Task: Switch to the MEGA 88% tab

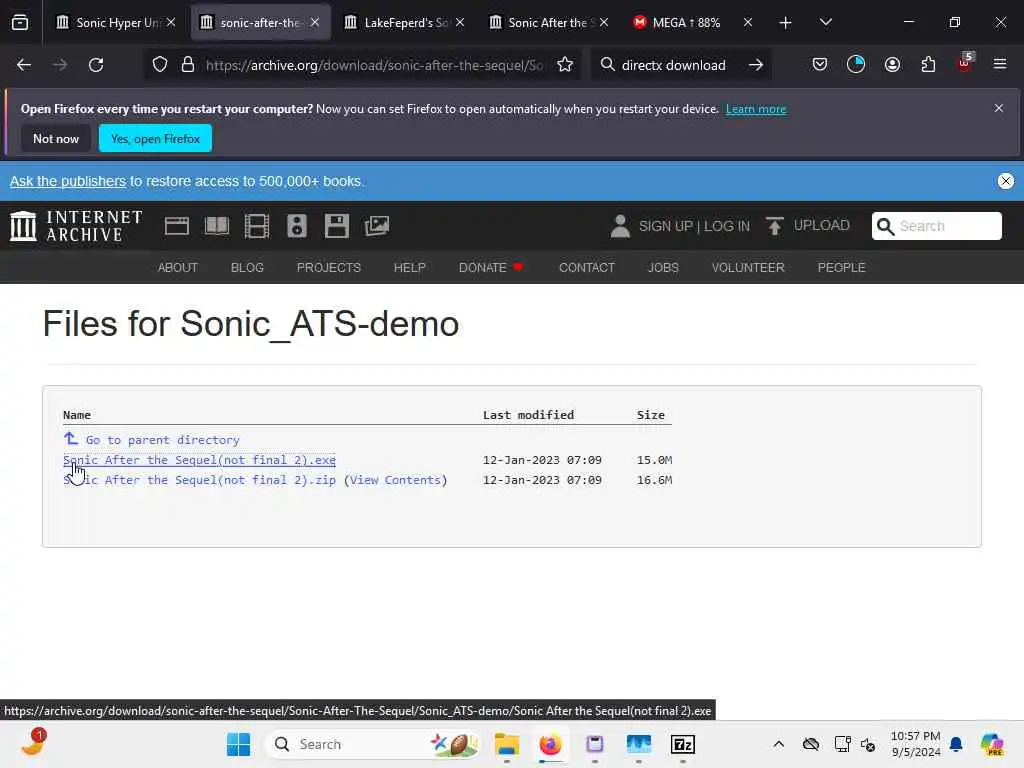Action: point(686,23)
